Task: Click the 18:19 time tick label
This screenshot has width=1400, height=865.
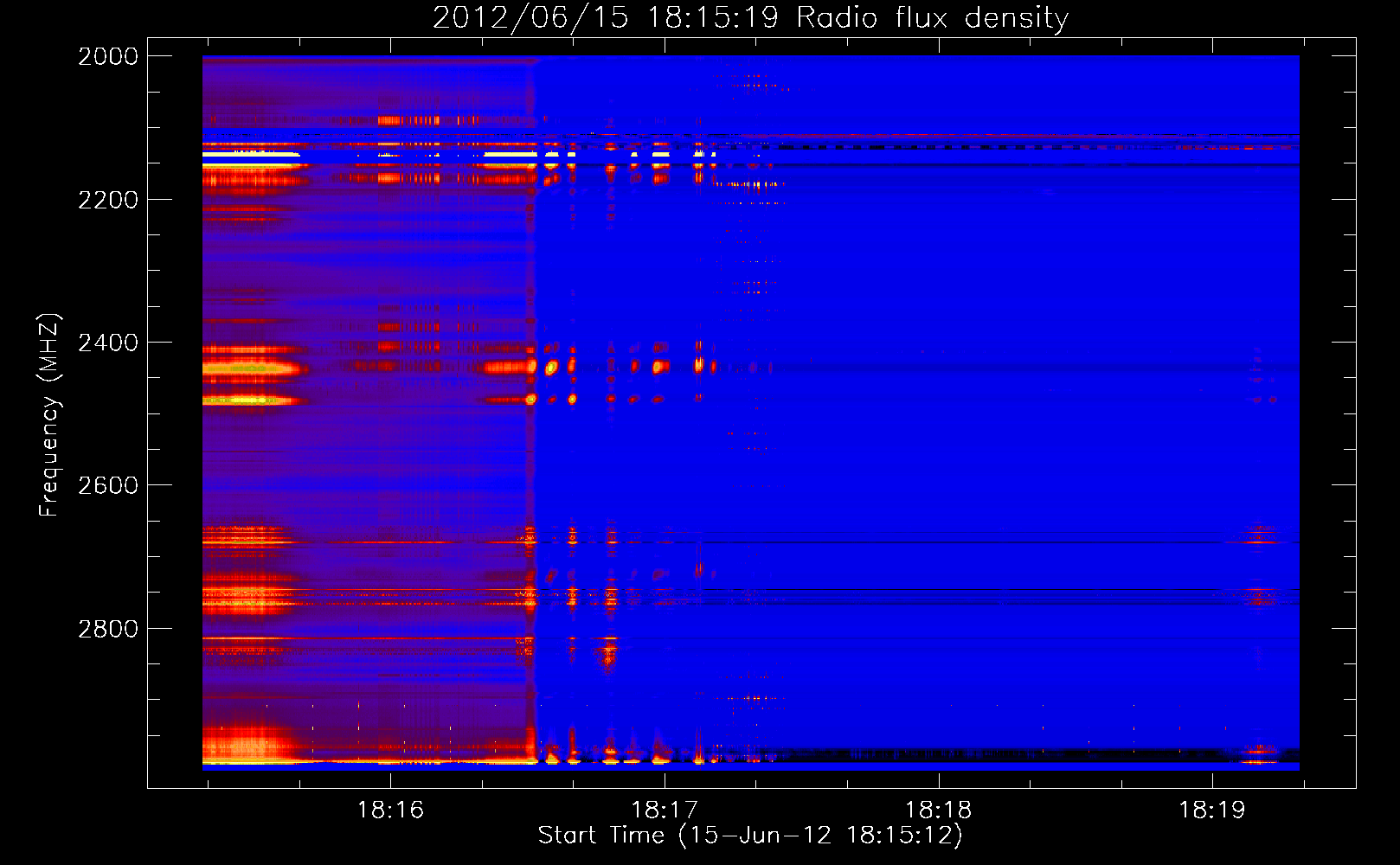Action: pyautogui.click(x=1212, y=810)
